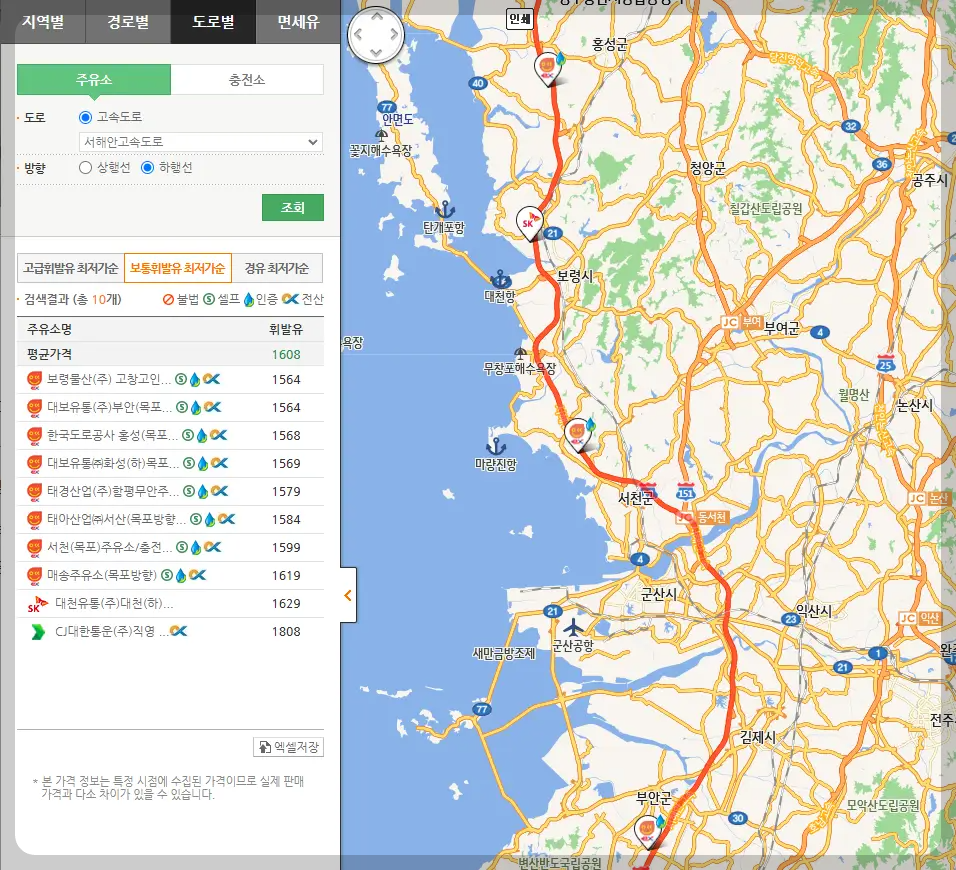Click the 마량진항 anchor icon on map
This screenshot has width=956, height=870.
click(496, 446)
